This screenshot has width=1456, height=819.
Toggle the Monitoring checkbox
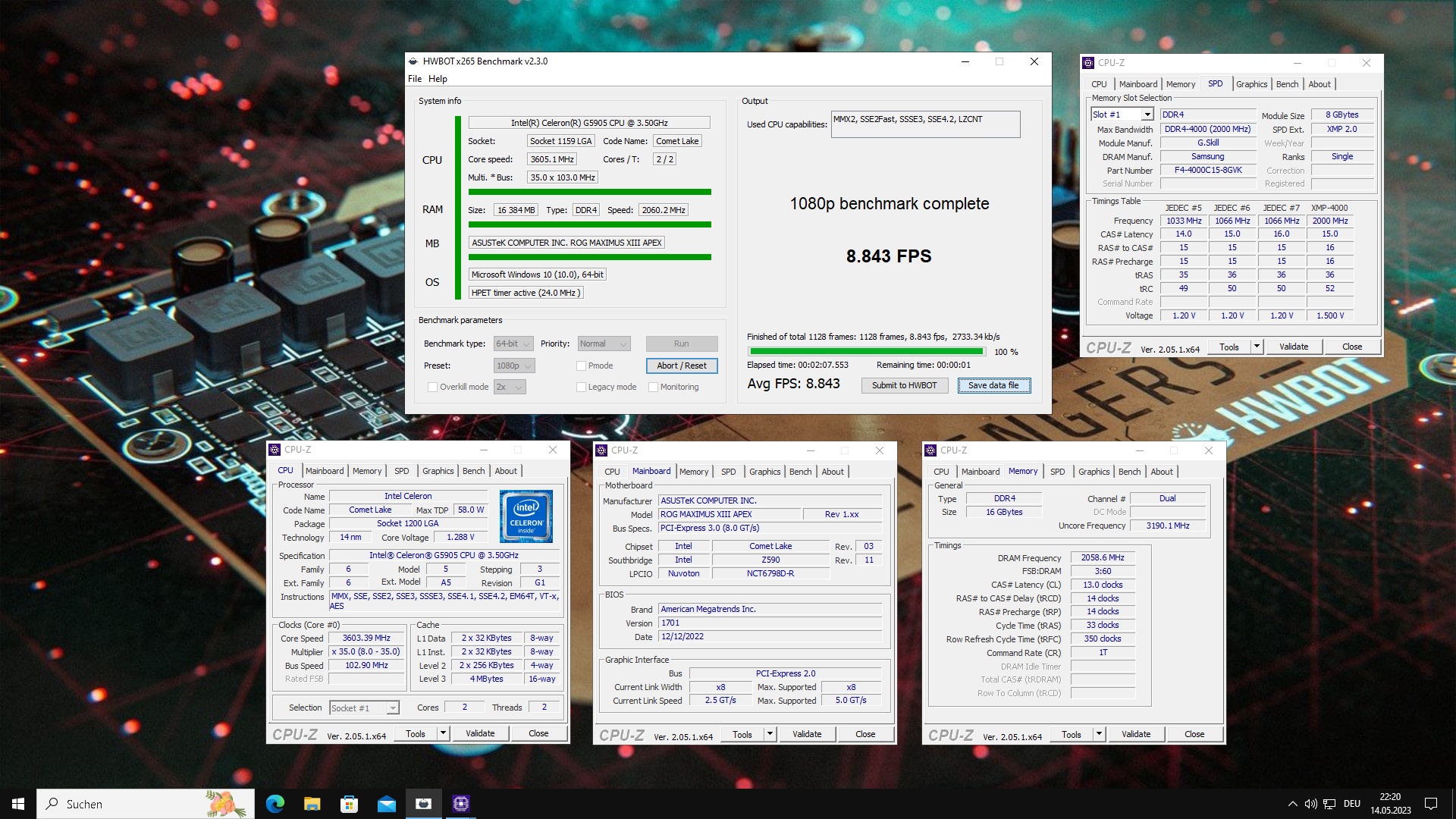(x=653, y=387)
